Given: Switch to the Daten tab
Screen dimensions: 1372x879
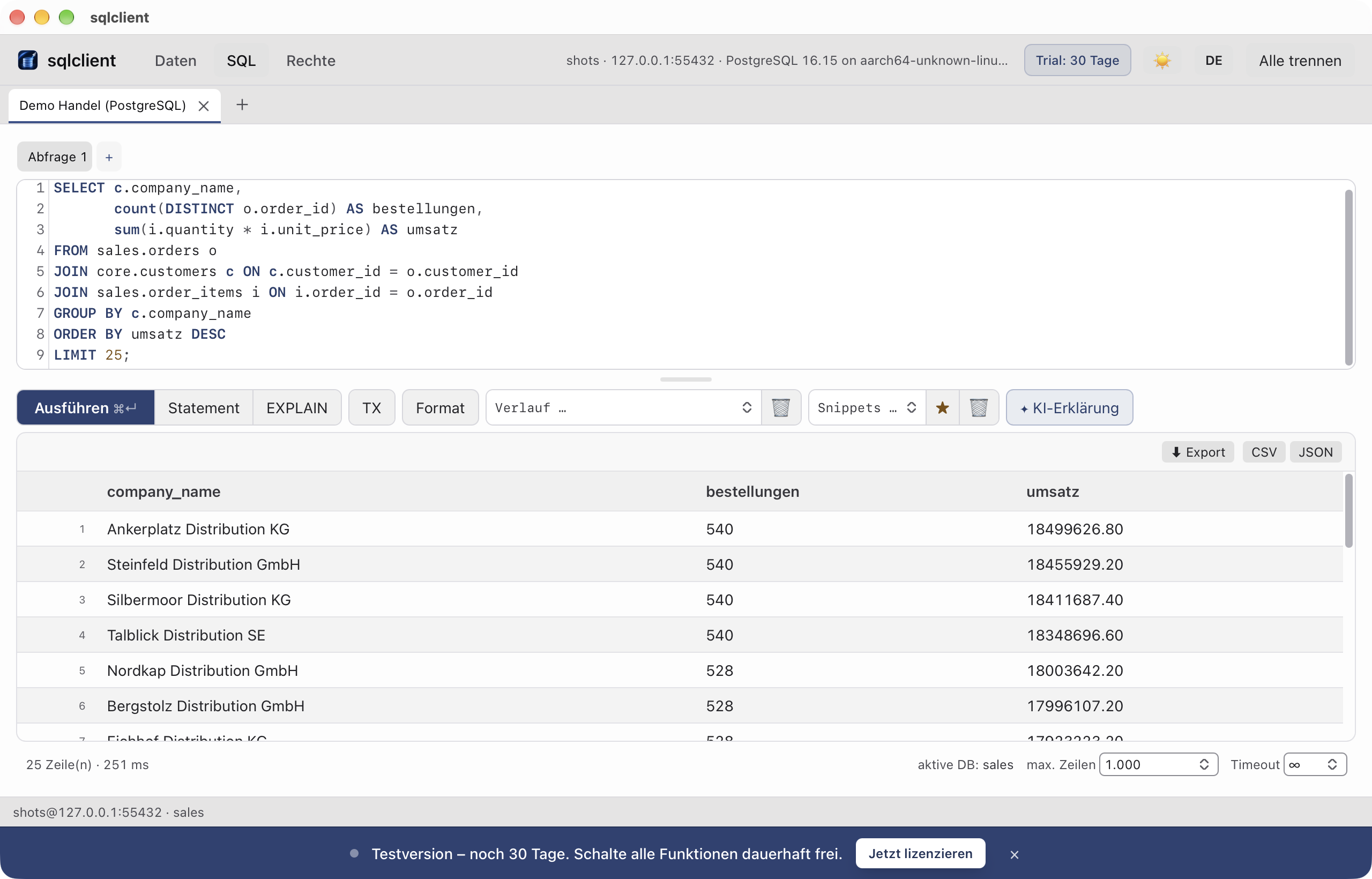Looking at the screenshot, I should pos(175,61).
